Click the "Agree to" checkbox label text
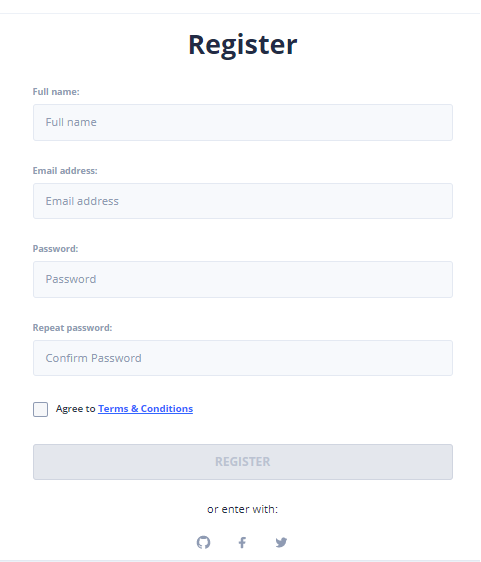Screen dimensions: 481x562 [75, 409]
